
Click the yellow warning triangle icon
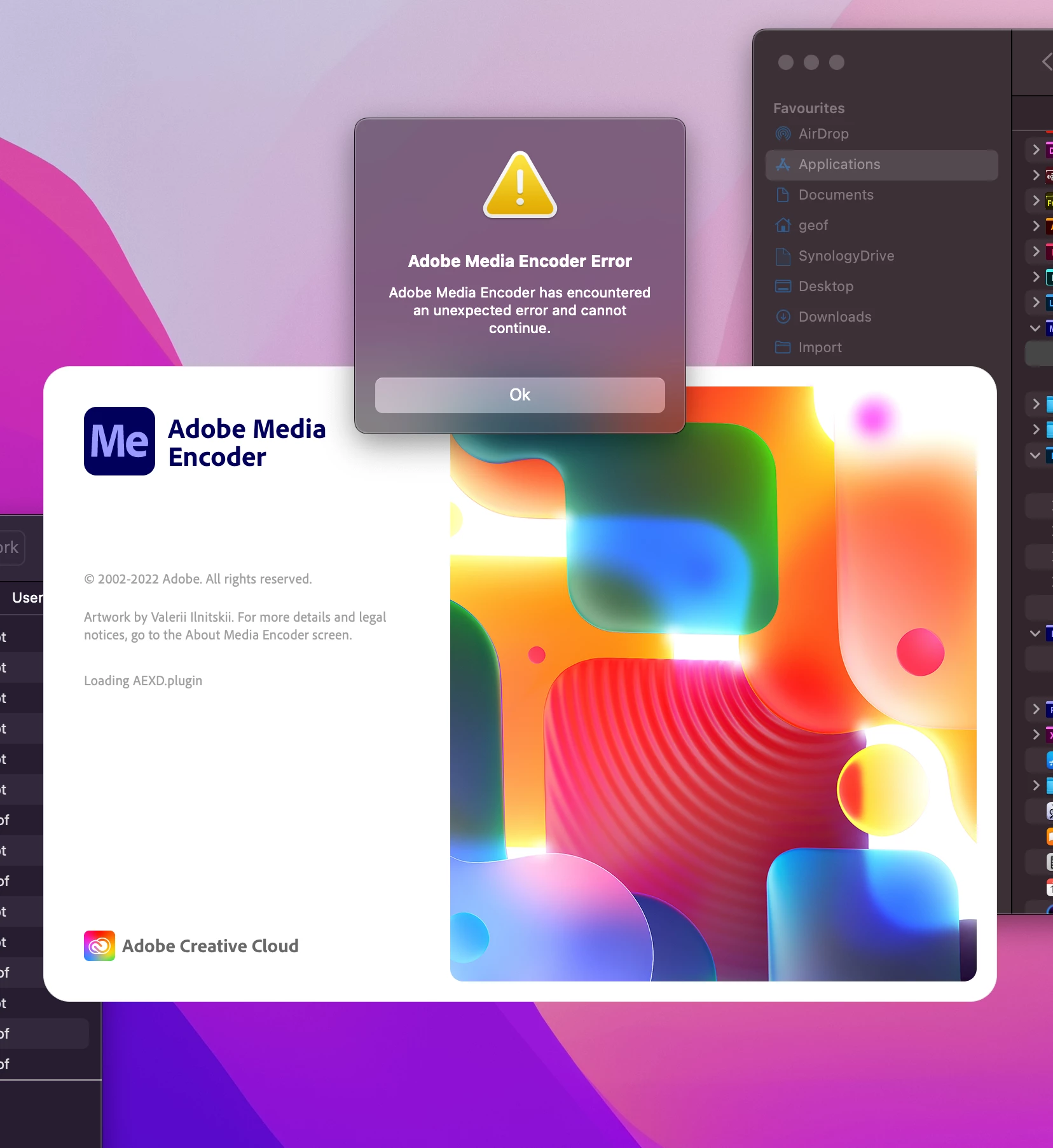(x=520, y=185)
